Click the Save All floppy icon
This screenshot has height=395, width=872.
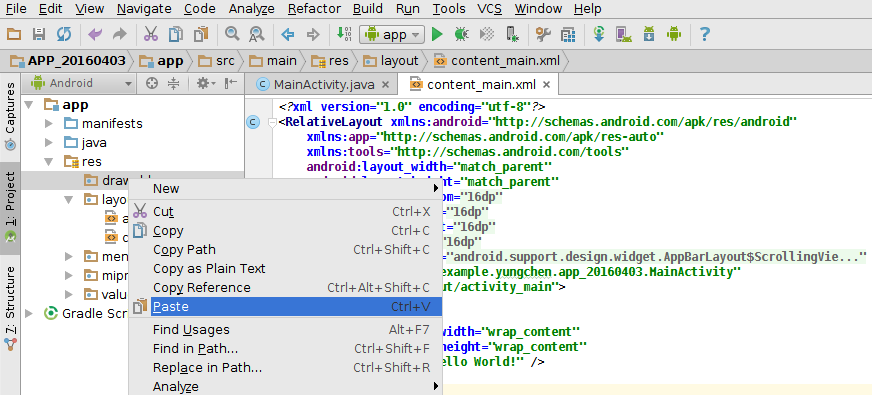point(39,34)
